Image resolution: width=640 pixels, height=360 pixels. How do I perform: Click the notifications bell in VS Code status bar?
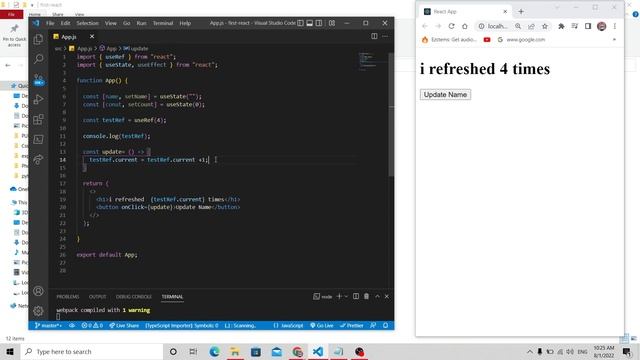pos(385,325)
